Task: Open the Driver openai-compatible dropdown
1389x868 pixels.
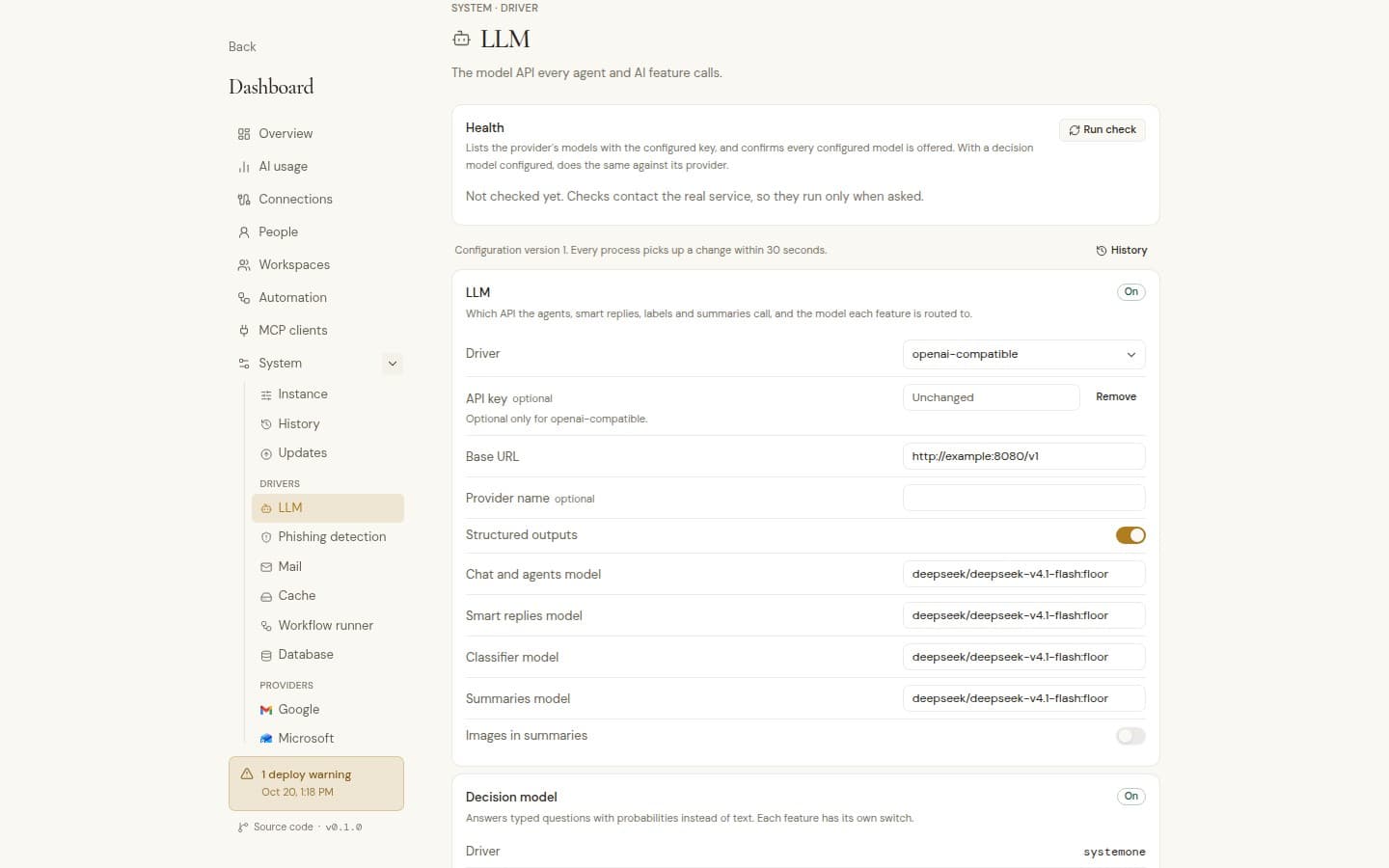Action: (x=1023, y=354)
